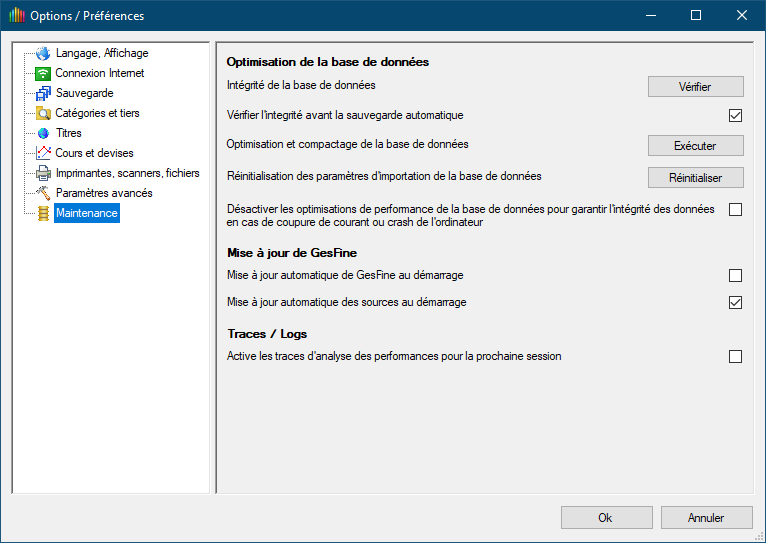The image size is (766, 543).
Task: Open the Paramètres avancés tree entry
Action: click(x=104, y=193)
